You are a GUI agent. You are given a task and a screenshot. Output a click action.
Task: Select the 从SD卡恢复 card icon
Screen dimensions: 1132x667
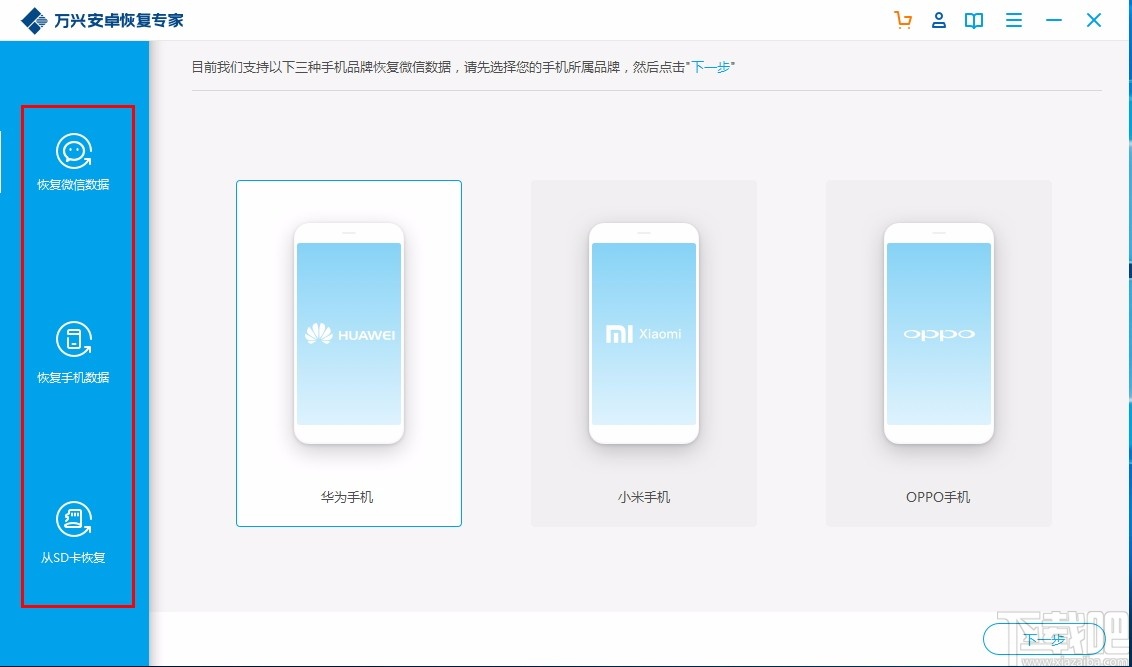tap(74, 520)
